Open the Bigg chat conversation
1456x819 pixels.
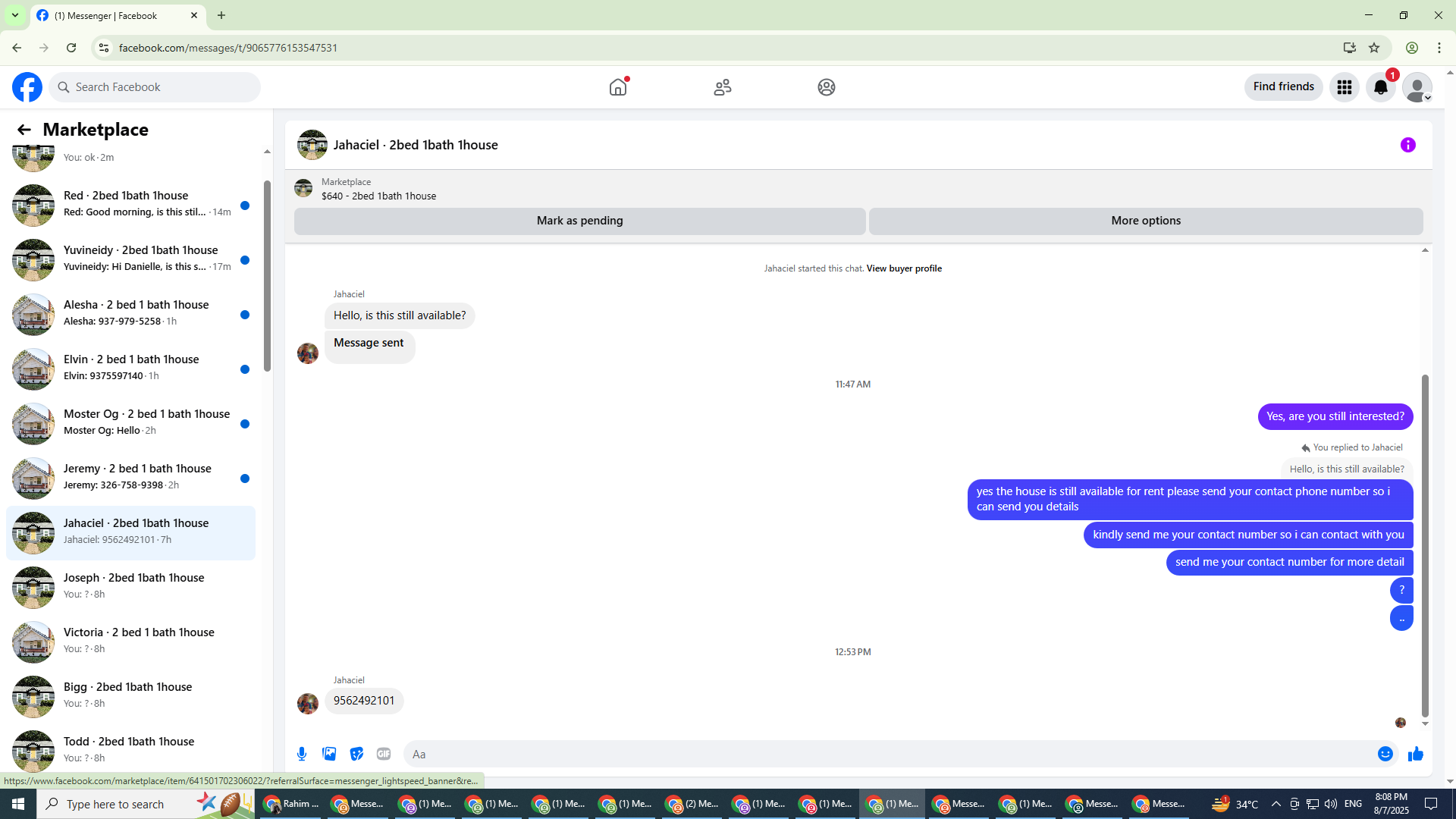click(130, 696)
